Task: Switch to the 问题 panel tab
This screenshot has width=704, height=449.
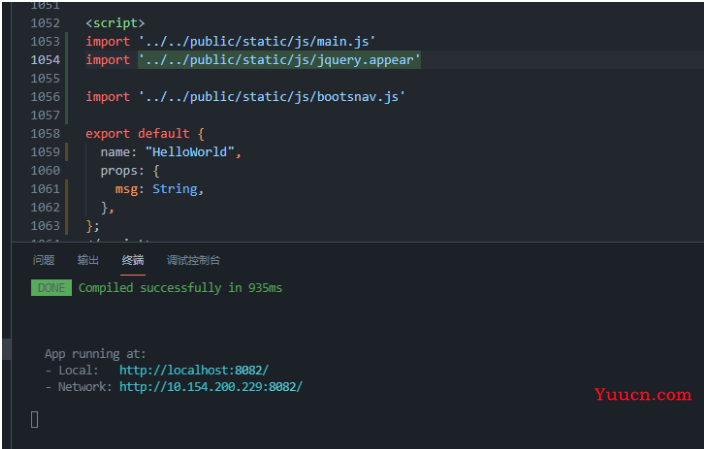Action: (x=44, y=260)
